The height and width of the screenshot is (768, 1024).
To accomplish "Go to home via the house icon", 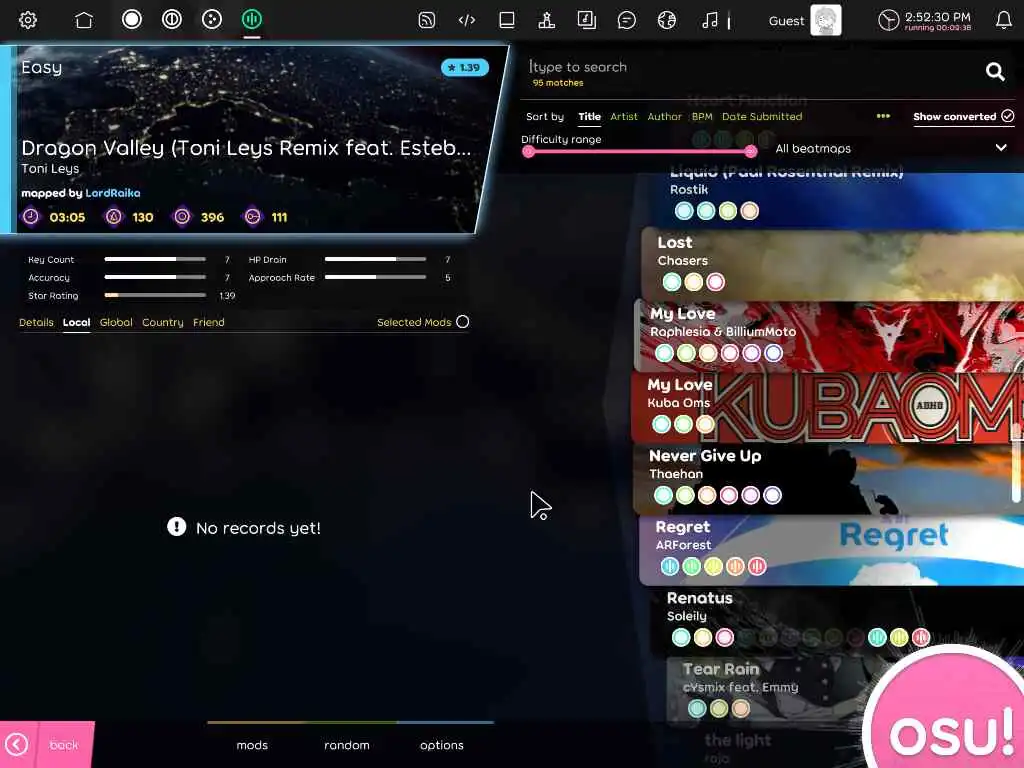I will tap(84, 20).
